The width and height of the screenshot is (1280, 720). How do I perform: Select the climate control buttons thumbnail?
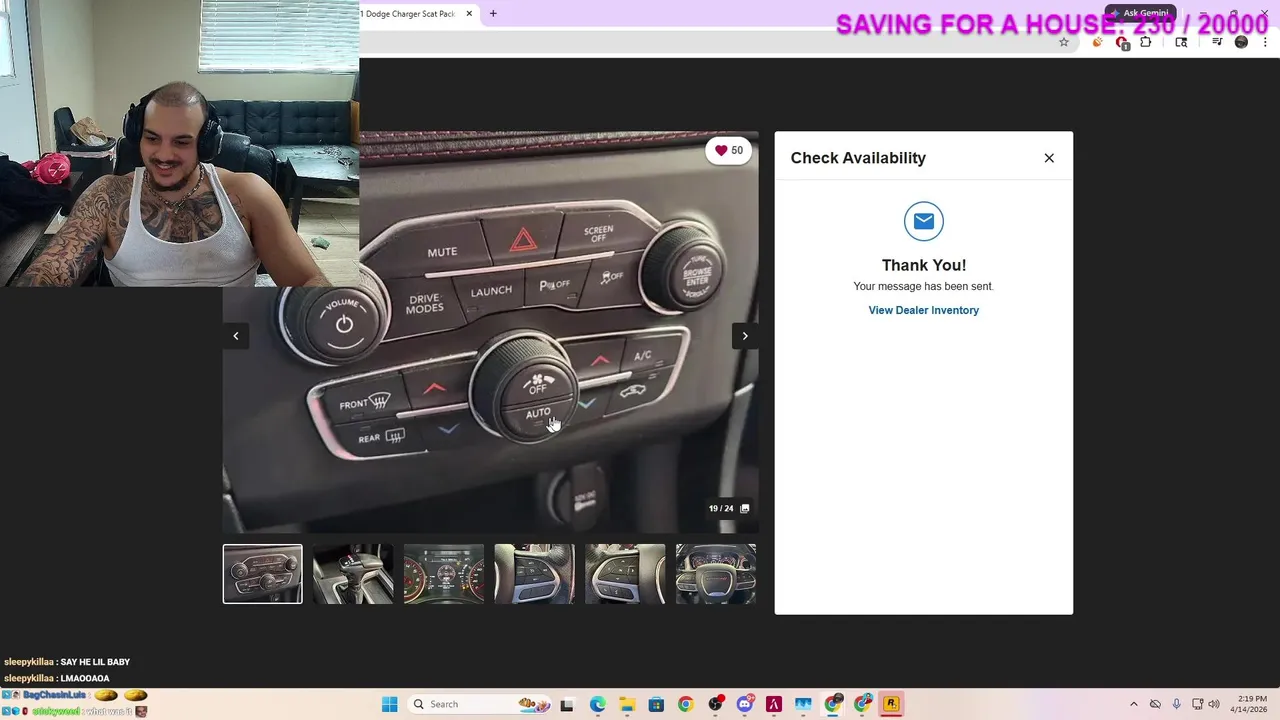262,574
